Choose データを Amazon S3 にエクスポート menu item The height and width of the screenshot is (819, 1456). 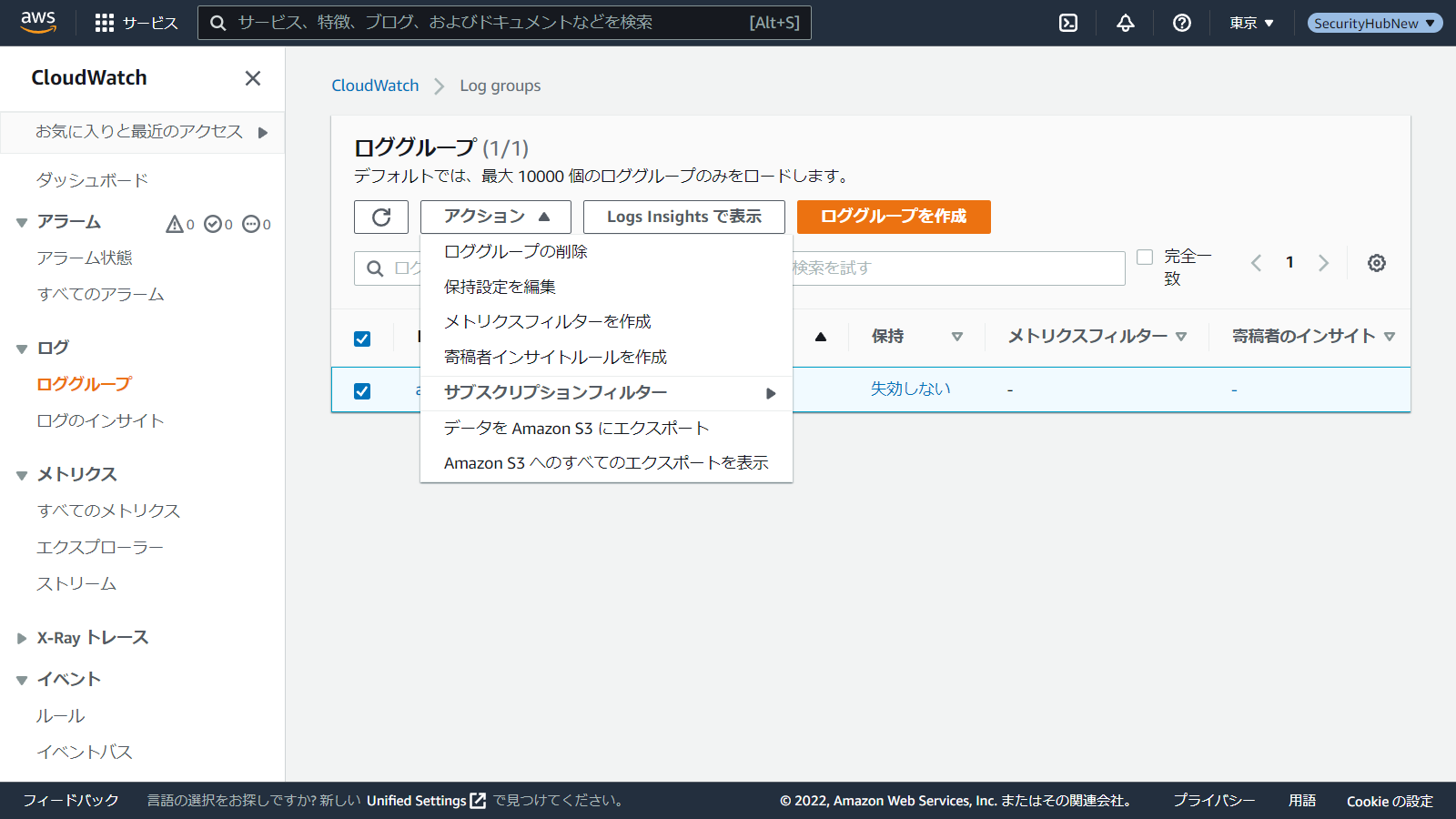tap(576, 428)
